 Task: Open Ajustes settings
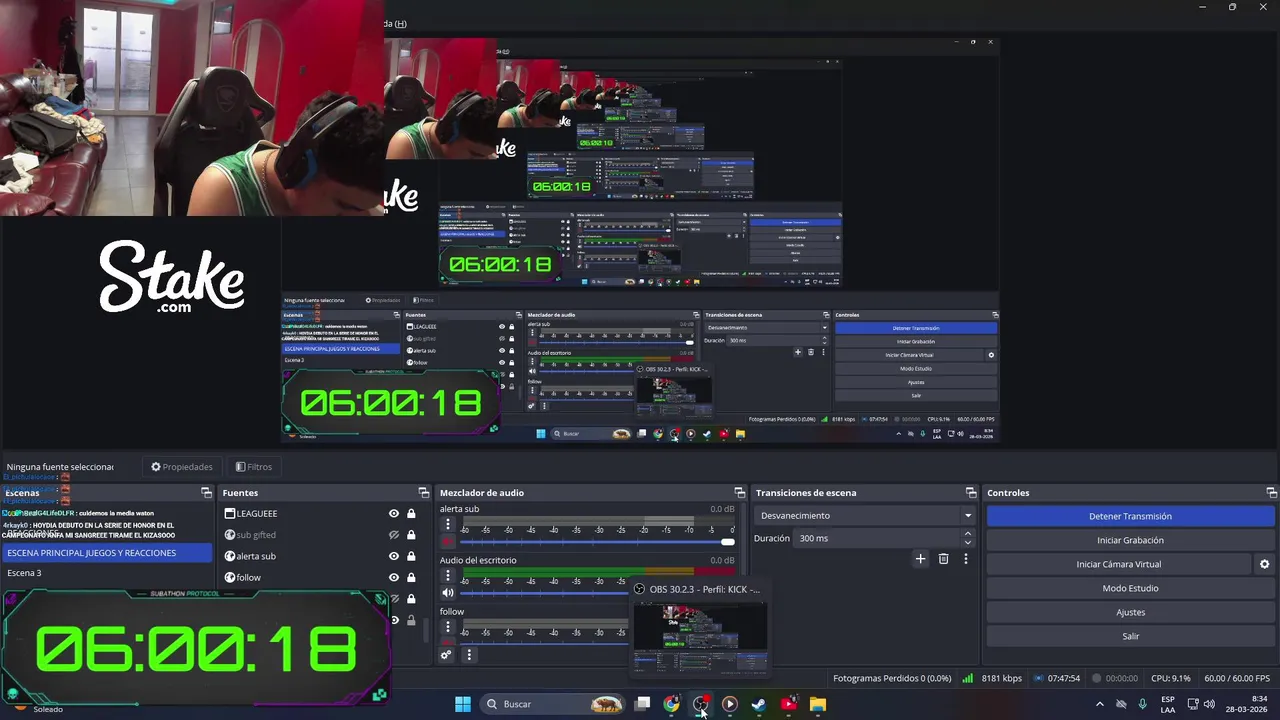pyautogui.click(x=1130, y=612)
